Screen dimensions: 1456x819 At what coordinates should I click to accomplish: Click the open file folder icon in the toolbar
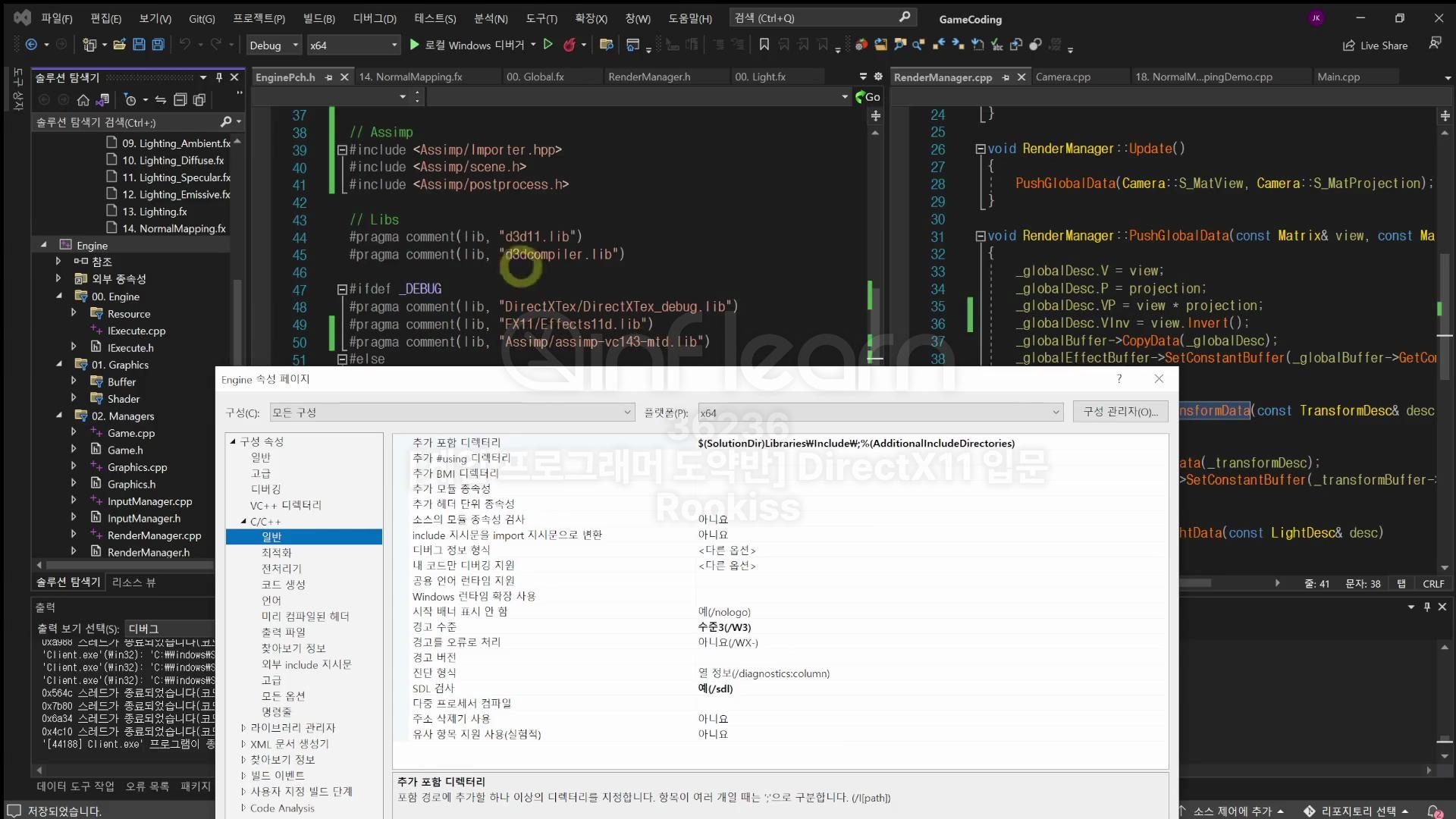pos(119,45)
